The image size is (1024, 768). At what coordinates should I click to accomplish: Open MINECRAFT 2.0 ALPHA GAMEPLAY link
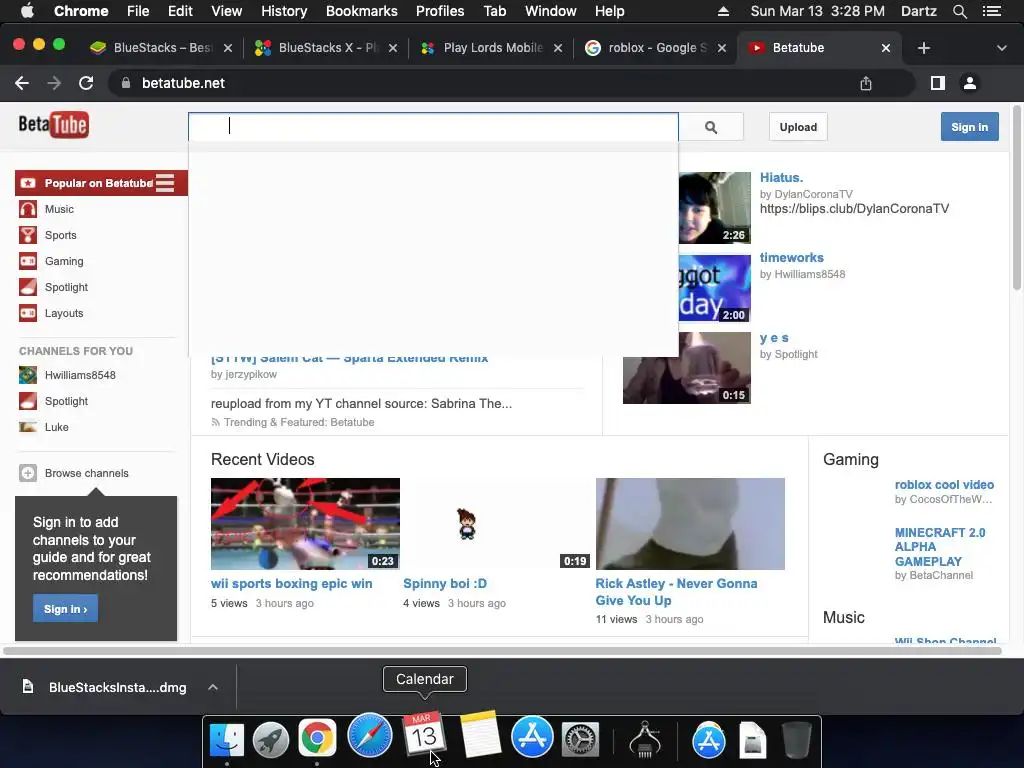[x=940, y=547]
